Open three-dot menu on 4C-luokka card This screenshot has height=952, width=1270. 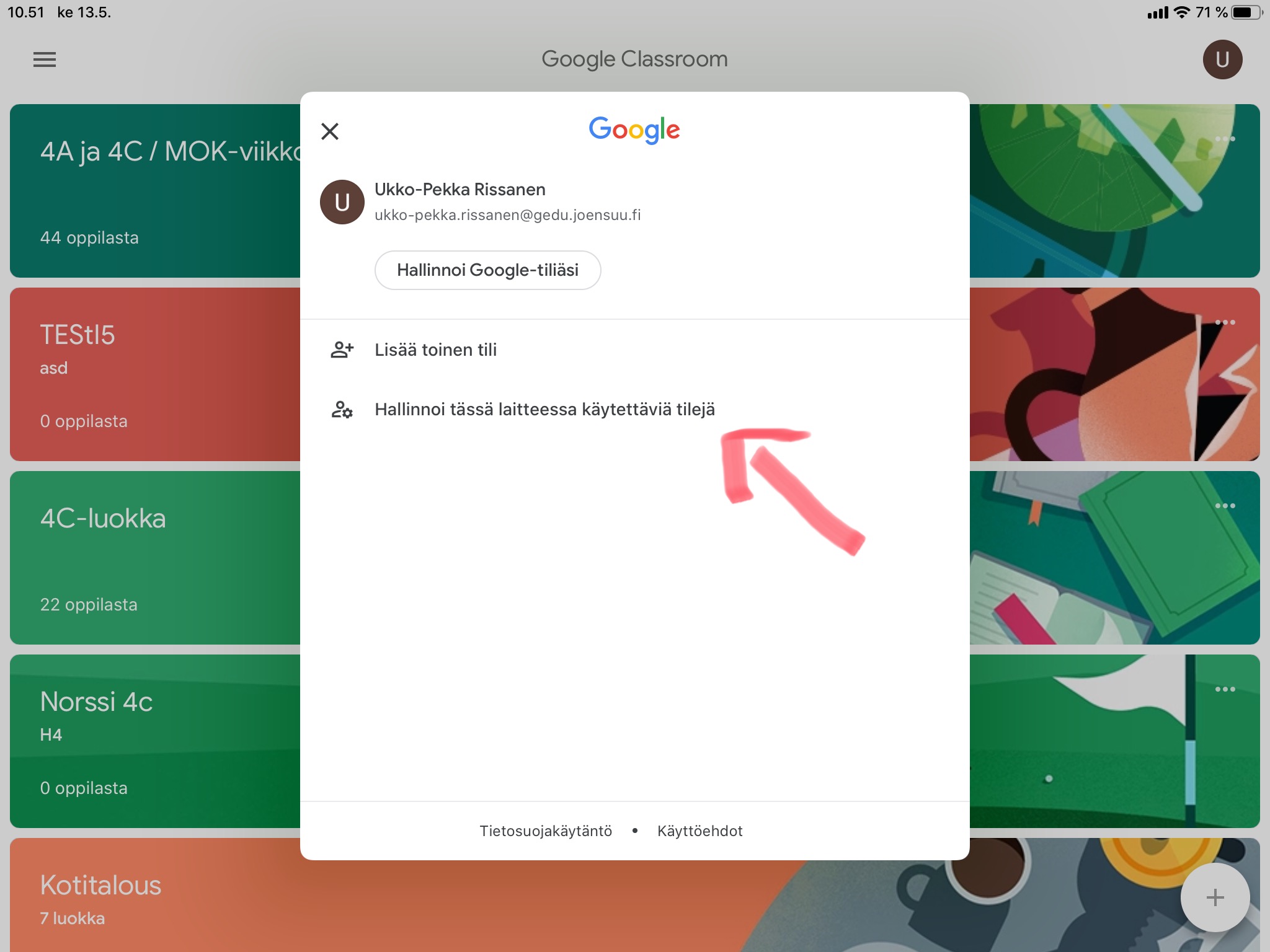pos(1225,506)
